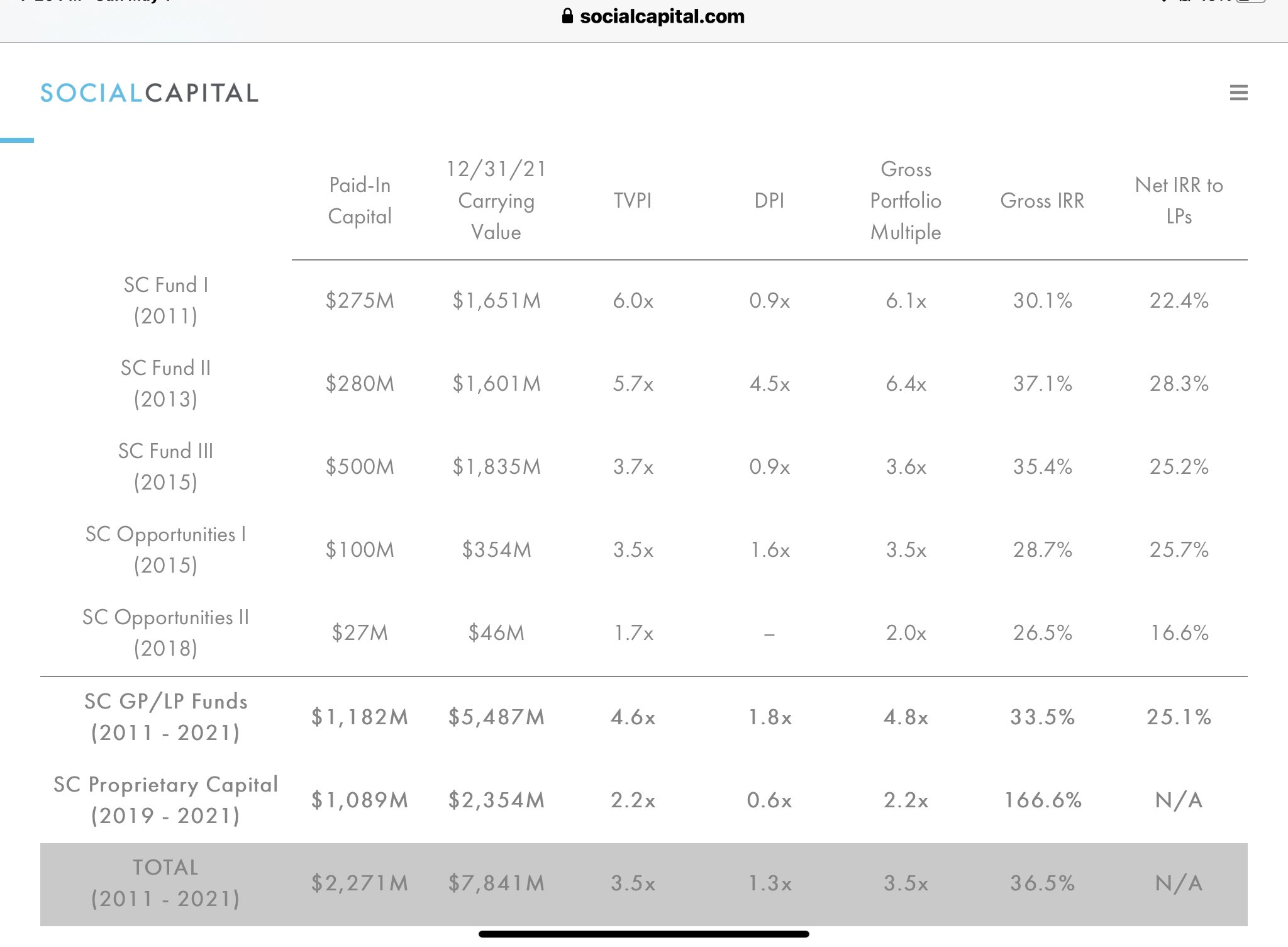Select the TVPI column header
Screen dimensions: 1288x947
[x=633, y=201]
